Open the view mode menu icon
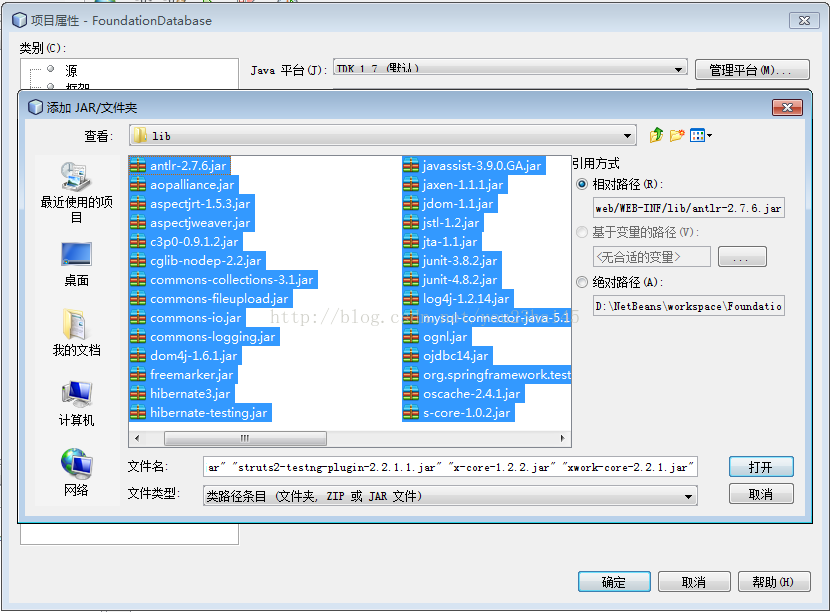This screenshot has width=830, height=612. pyautogui.click(x=701, y=136)
